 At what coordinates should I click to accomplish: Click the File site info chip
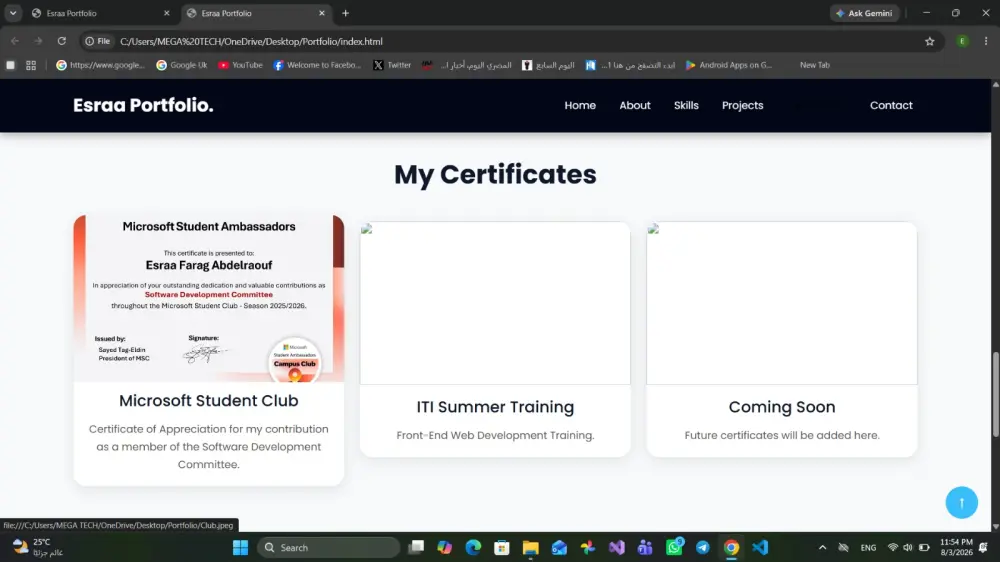(x=98, y=41)
